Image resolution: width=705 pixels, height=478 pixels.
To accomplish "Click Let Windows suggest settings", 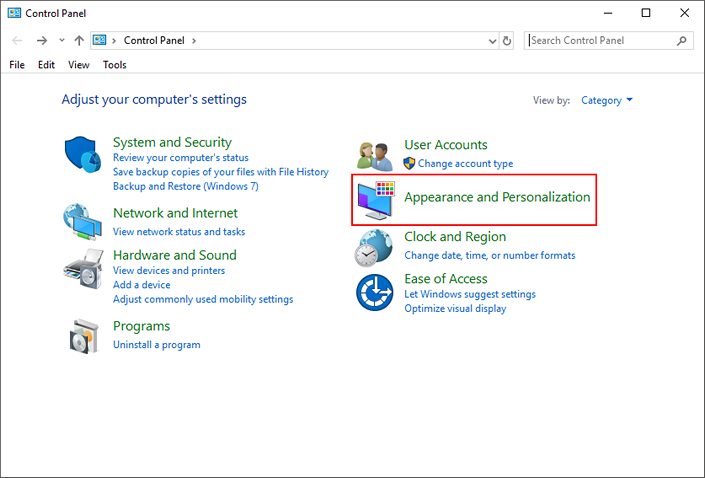I will [x=470, y=294].
